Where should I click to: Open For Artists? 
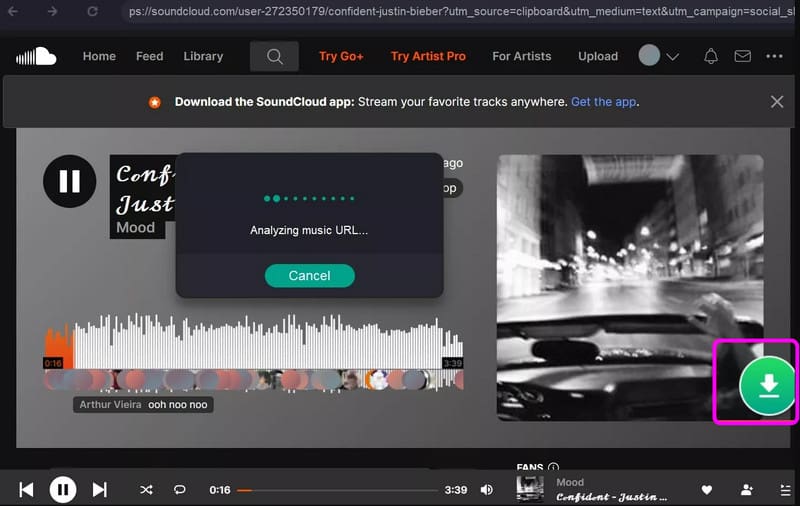coord(521,56)
